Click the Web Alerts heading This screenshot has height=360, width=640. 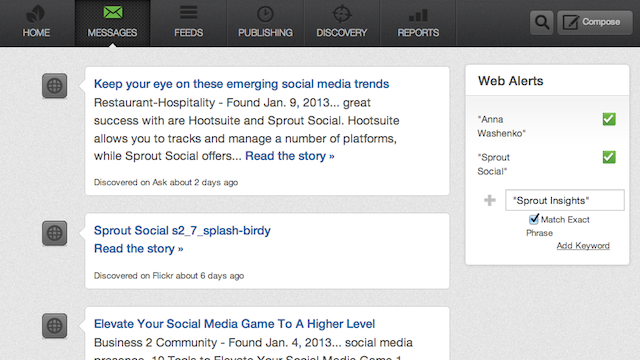click(x=511, y=81)
